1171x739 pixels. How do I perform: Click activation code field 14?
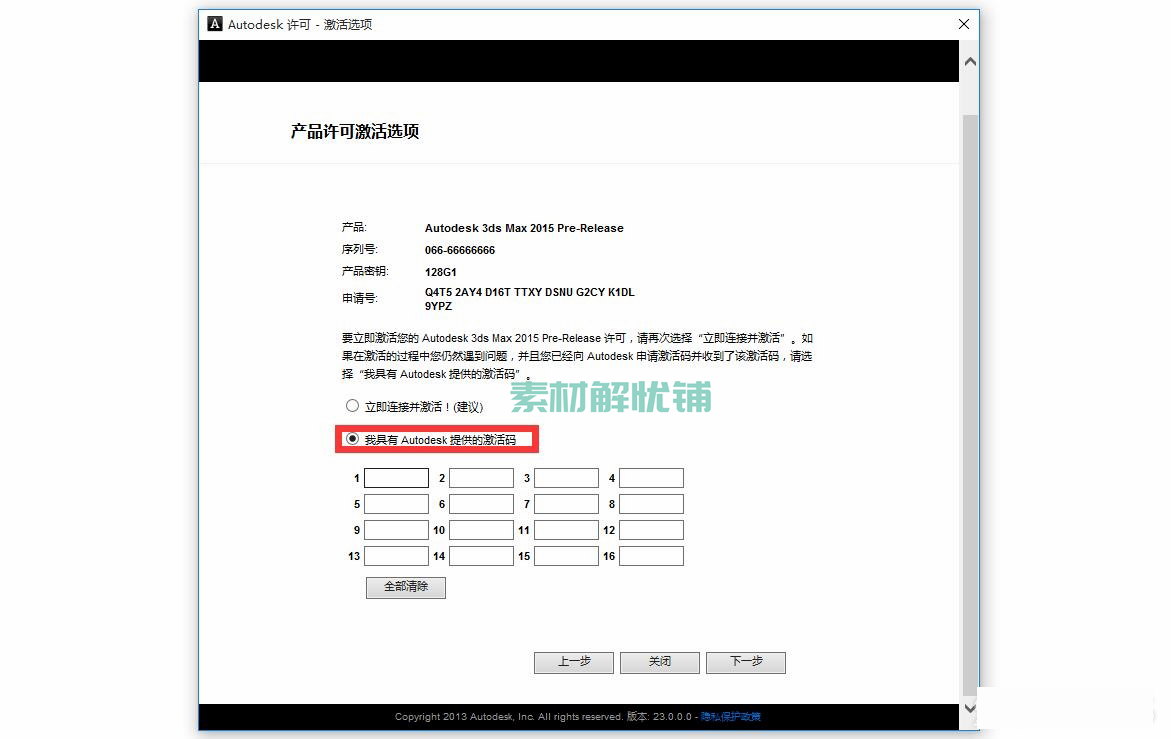(x=481, y=556)
